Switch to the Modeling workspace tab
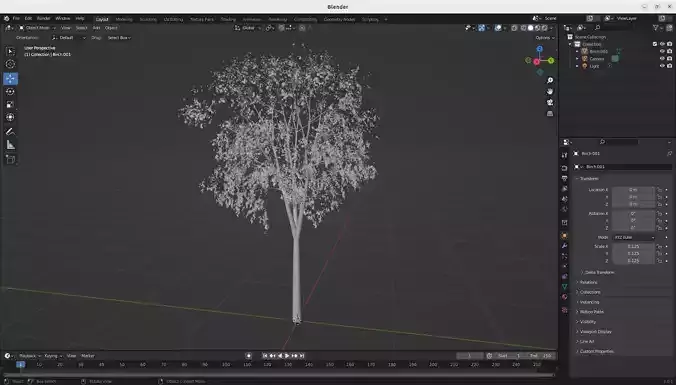The height and width of the screenshot is (385, 676). 124,19
